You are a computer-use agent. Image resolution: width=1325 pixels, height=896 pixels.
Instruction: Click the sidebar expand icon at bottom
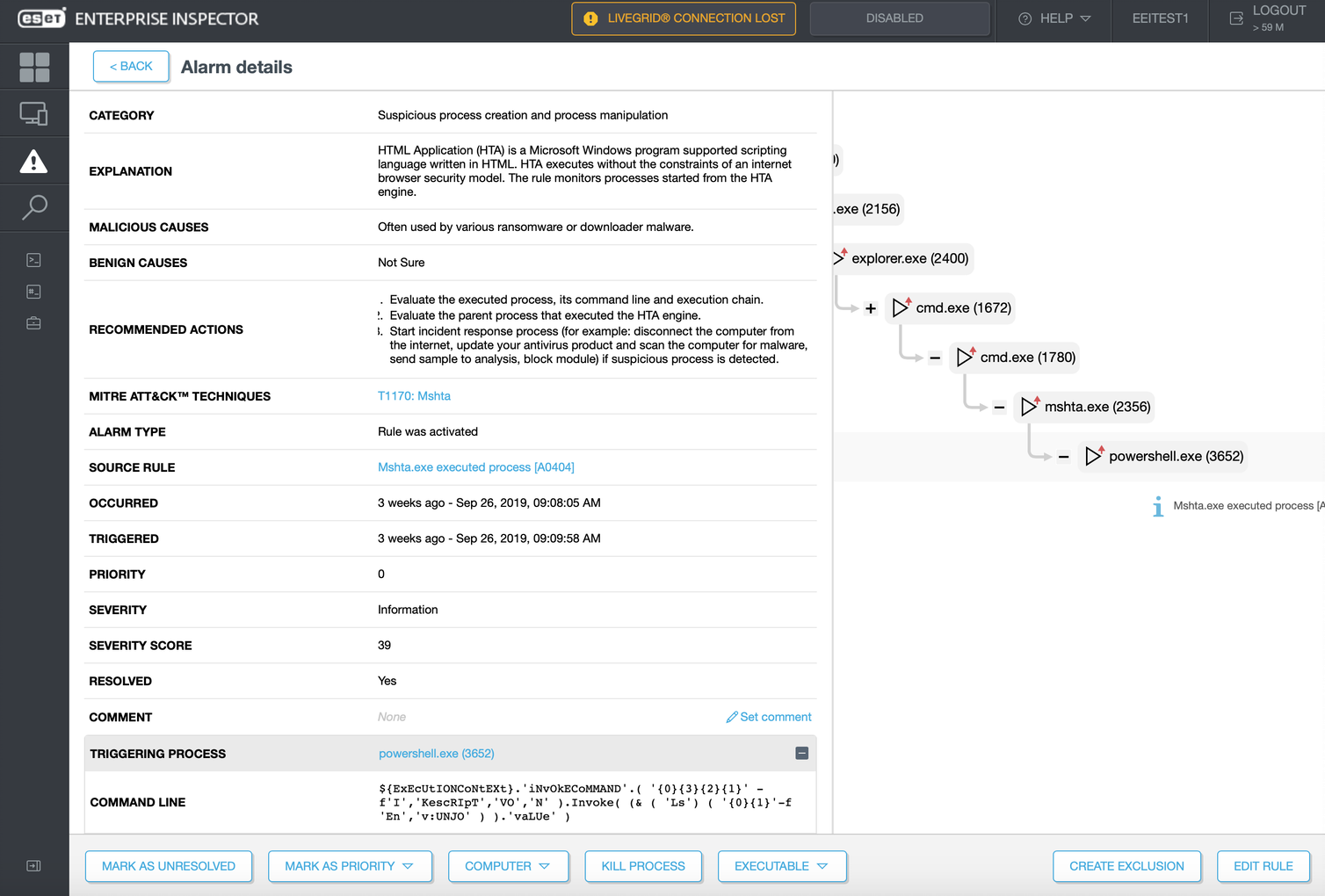tap(34, 866)
